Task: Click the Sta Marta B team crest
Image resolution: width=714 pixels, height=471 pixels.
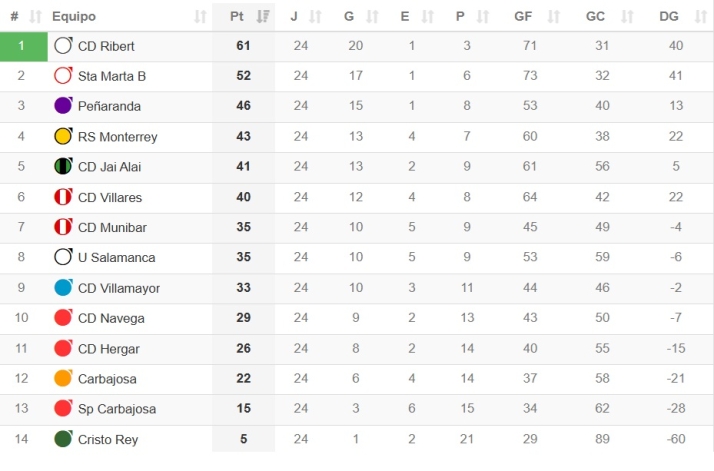Action: (63, 76)
